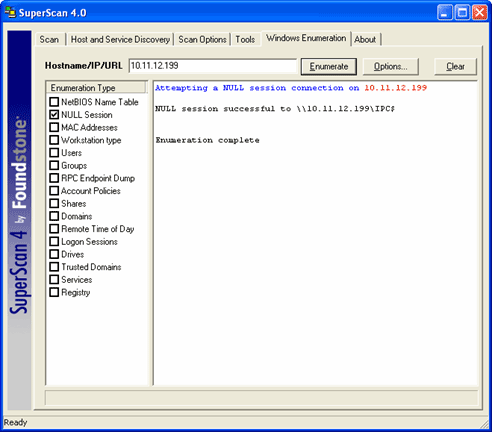The height and width of the screenshot is (433, 493).
Task: Click the red 10.11.12.199 address text
Action: pyautogui.click(x=396, y=88)
